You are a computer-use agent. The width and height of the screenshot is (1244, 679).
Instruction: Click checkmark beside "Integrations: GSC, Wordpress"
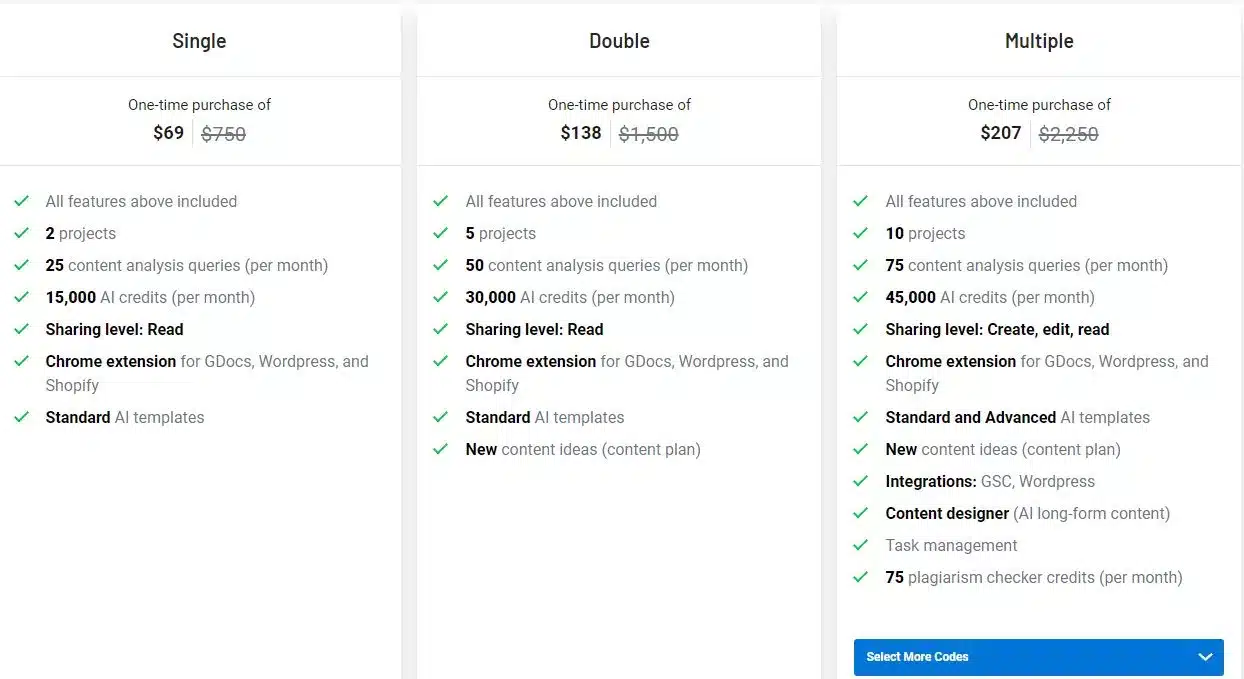[861, 481]
